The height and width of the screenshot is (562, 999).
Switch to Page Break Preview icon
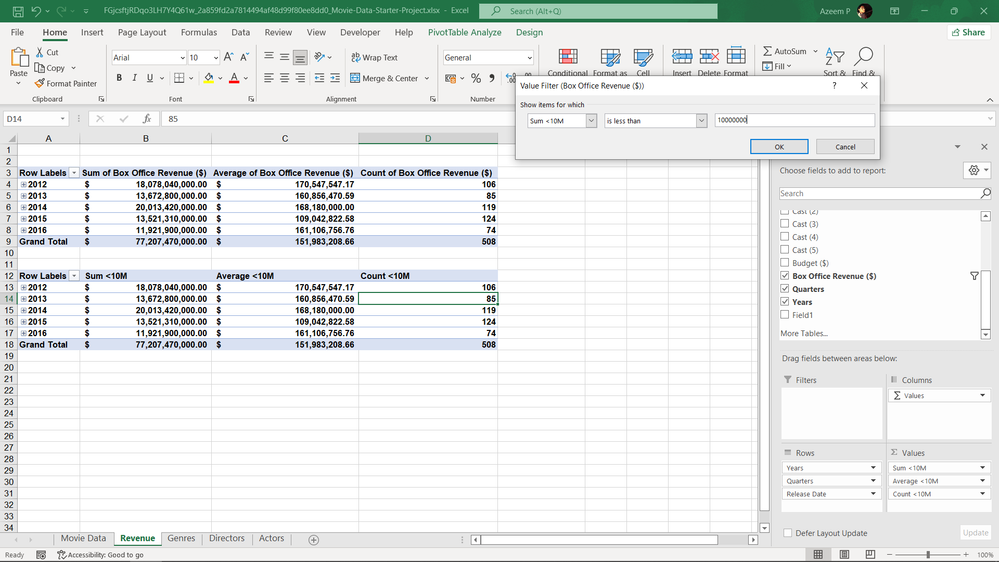pyautogui.click(x=870, y=554)
